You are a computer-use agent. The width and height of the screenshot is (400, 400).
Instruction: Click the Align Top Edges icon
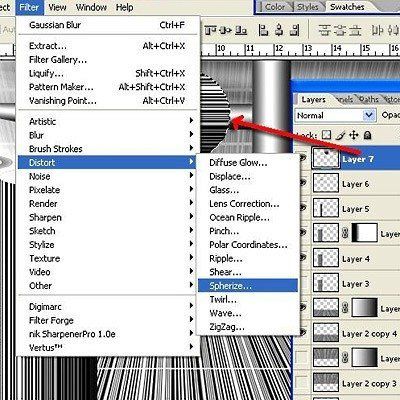click(210, 31)
